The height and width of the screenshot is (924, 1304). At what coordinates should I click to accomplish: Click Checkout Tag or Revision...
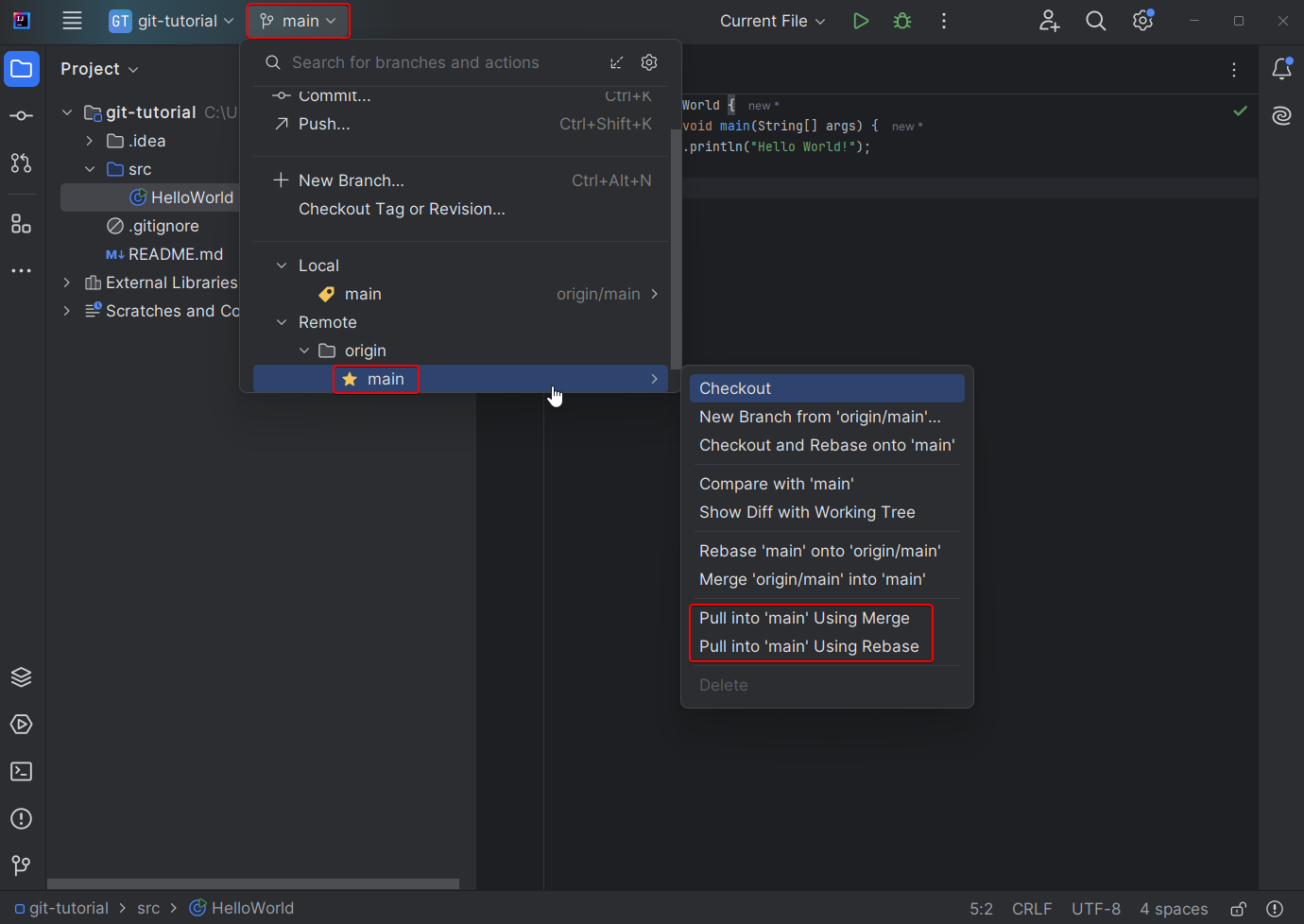(402, 209)
